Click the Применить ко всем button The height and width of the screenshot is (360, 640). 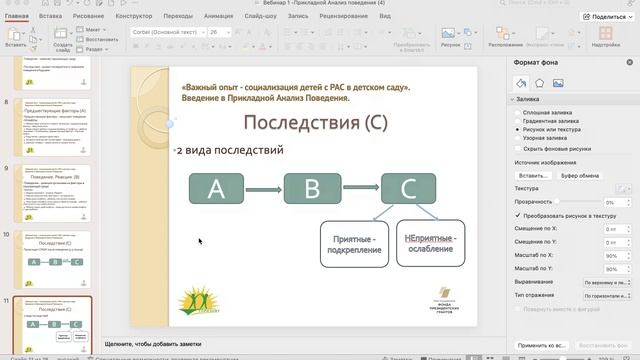point(541,345)
